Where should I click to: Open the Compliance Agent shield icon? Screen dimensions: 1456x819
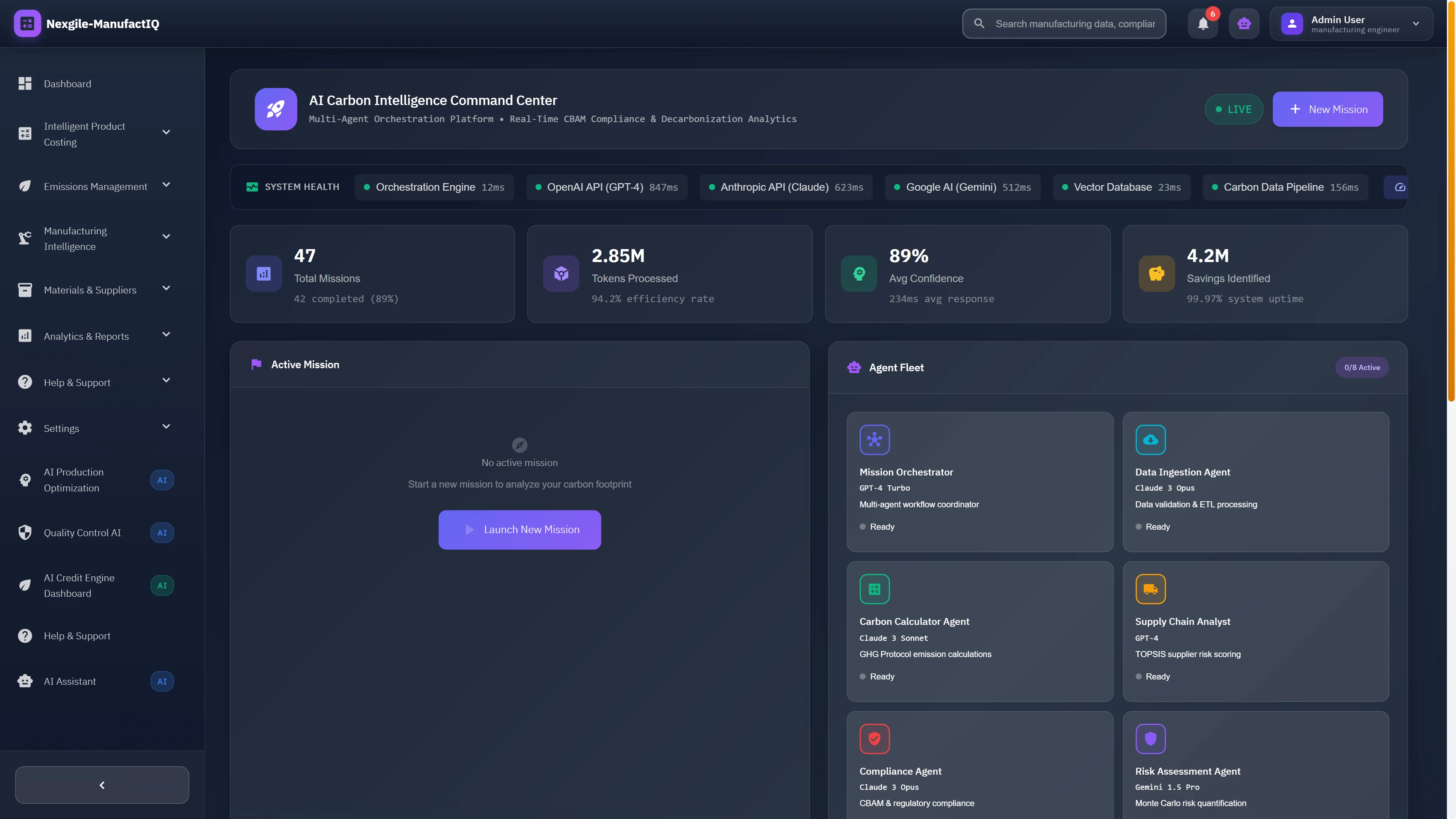(x=874, y=738)
